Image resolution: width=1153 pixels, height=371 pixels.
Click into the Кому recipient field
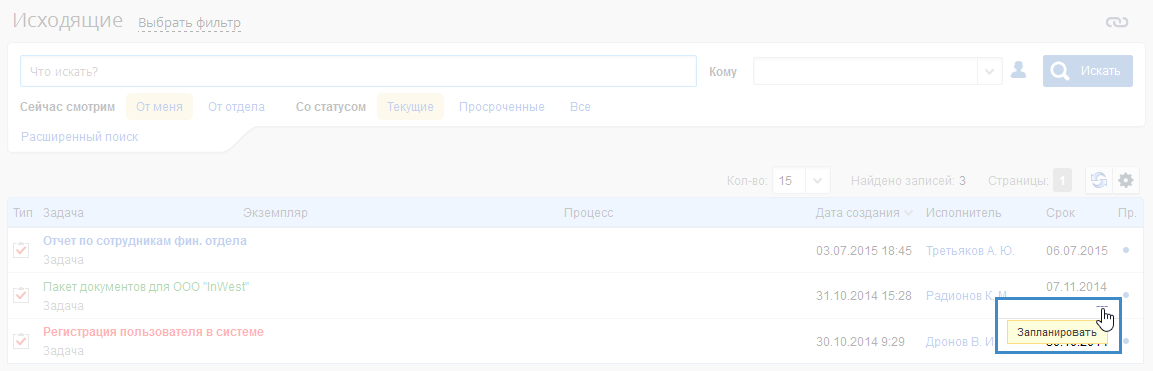[x=865, y=71]
